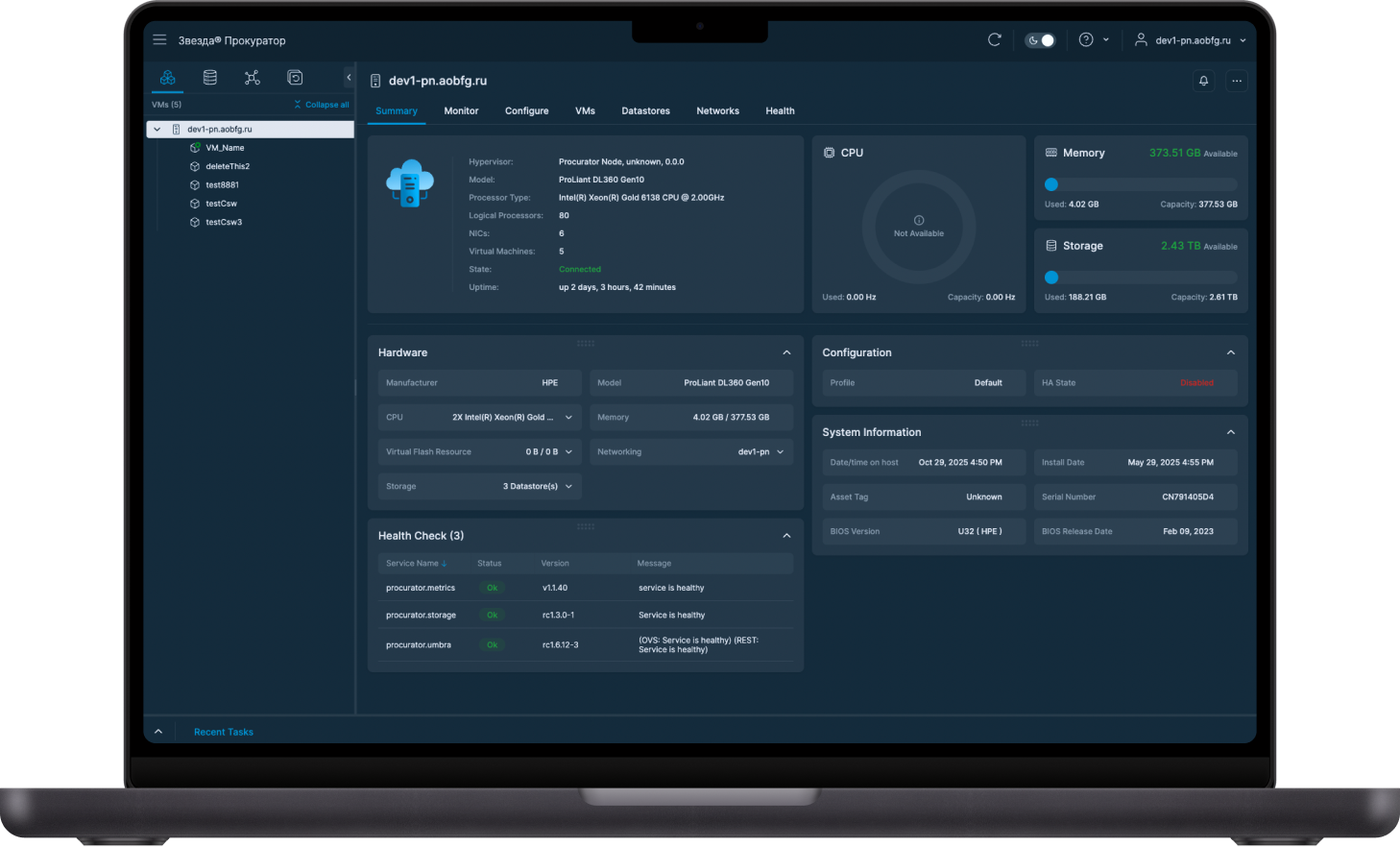This screenshot has height=847, width=1400.
Task: Toggle the dark mode switch
Action: coord(1040,39)
